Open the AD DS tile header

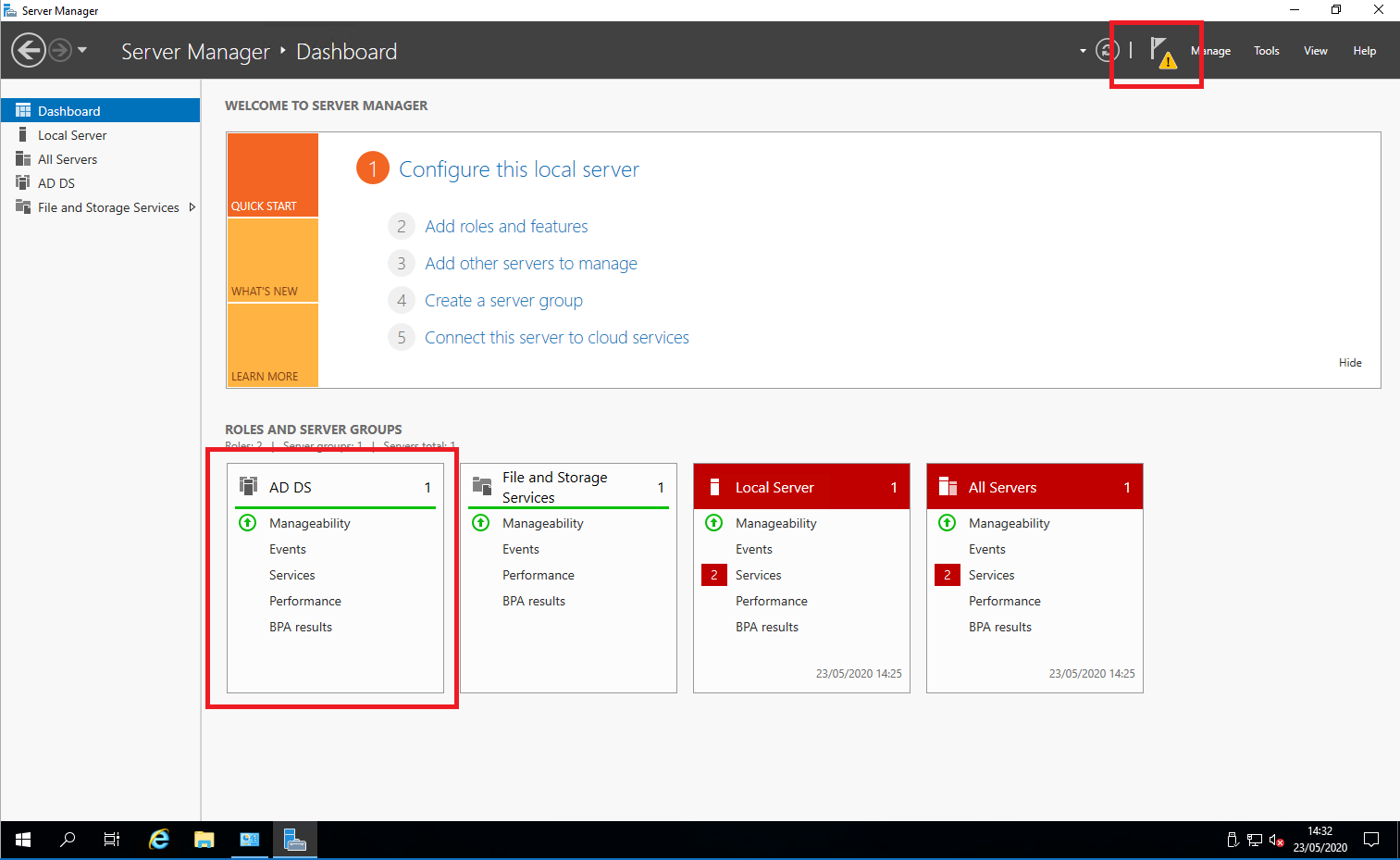335,487
